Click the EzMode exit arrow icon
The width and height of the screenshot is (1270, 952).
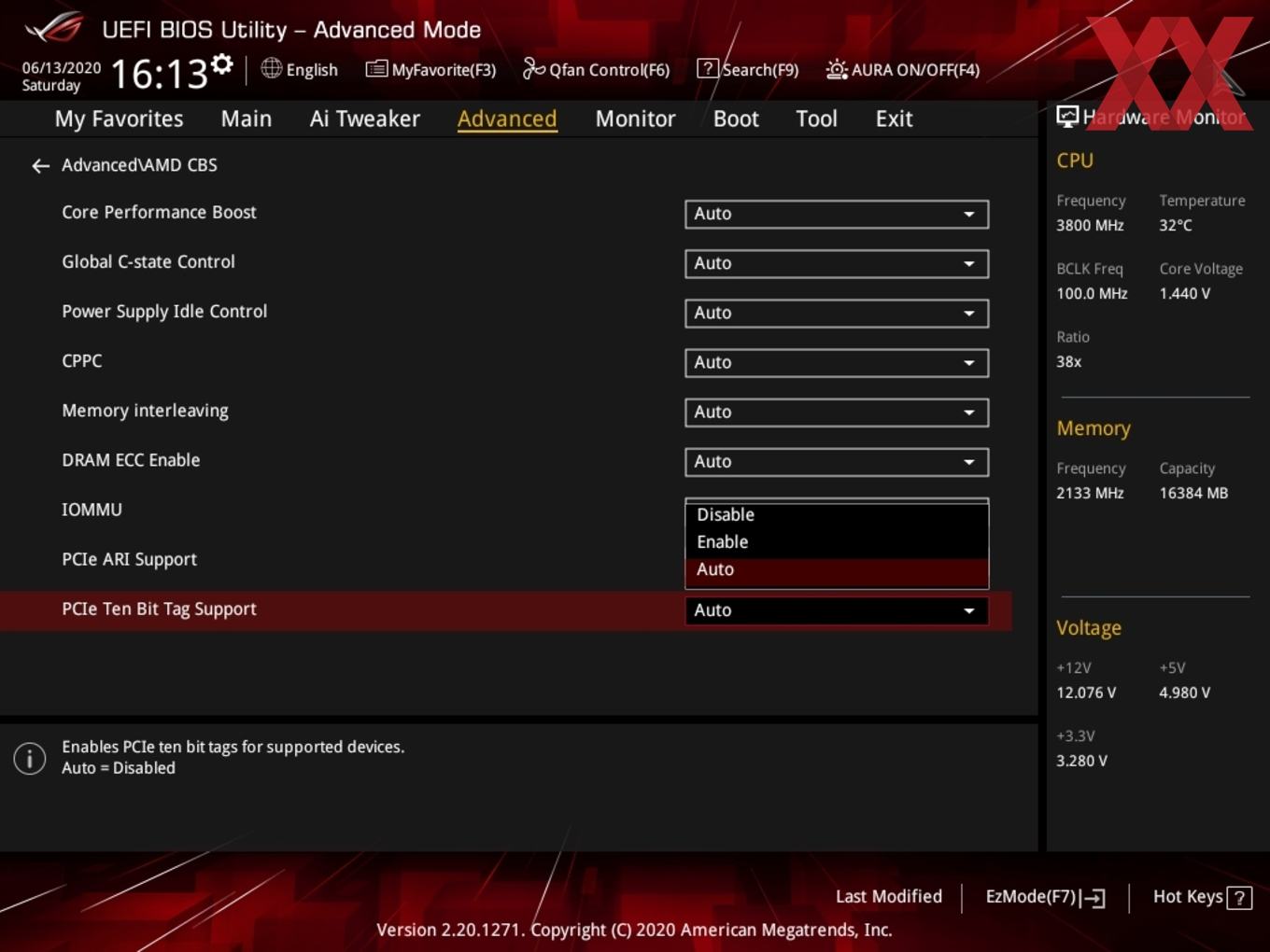(x=1094, y=898)
